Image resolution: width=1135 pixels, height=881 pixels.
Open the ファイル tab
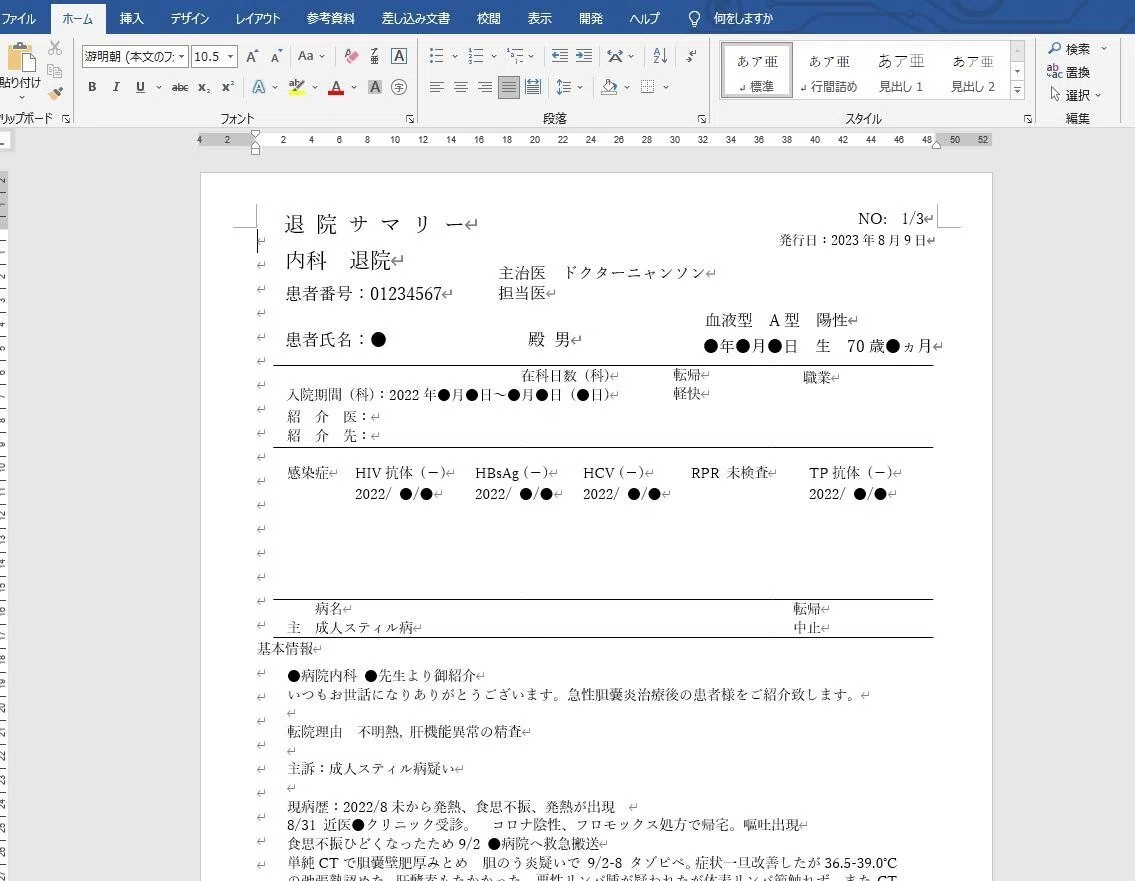point(18,19)
